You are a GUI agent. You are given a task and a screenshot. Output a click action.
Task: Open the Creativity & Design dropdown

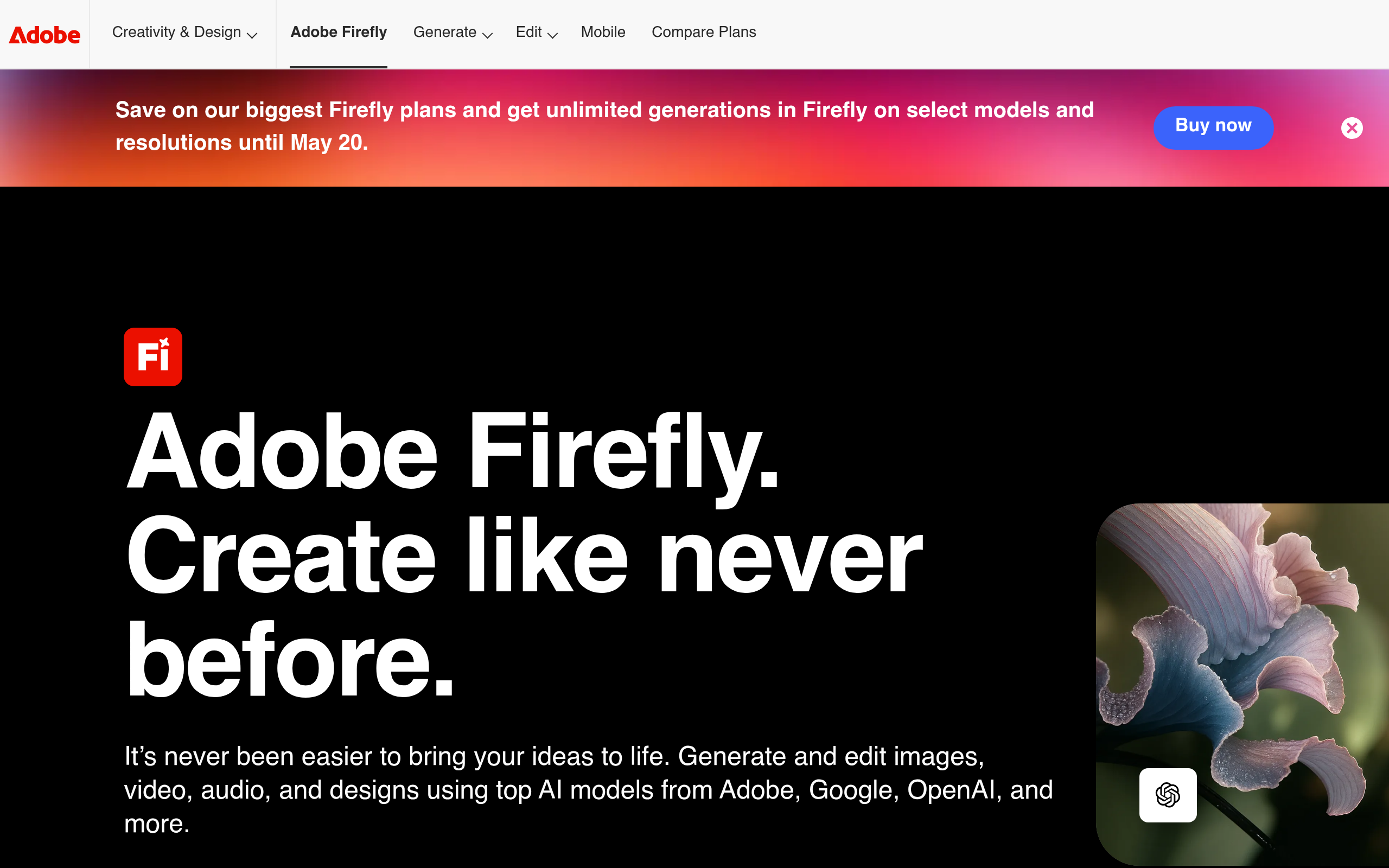184,33
